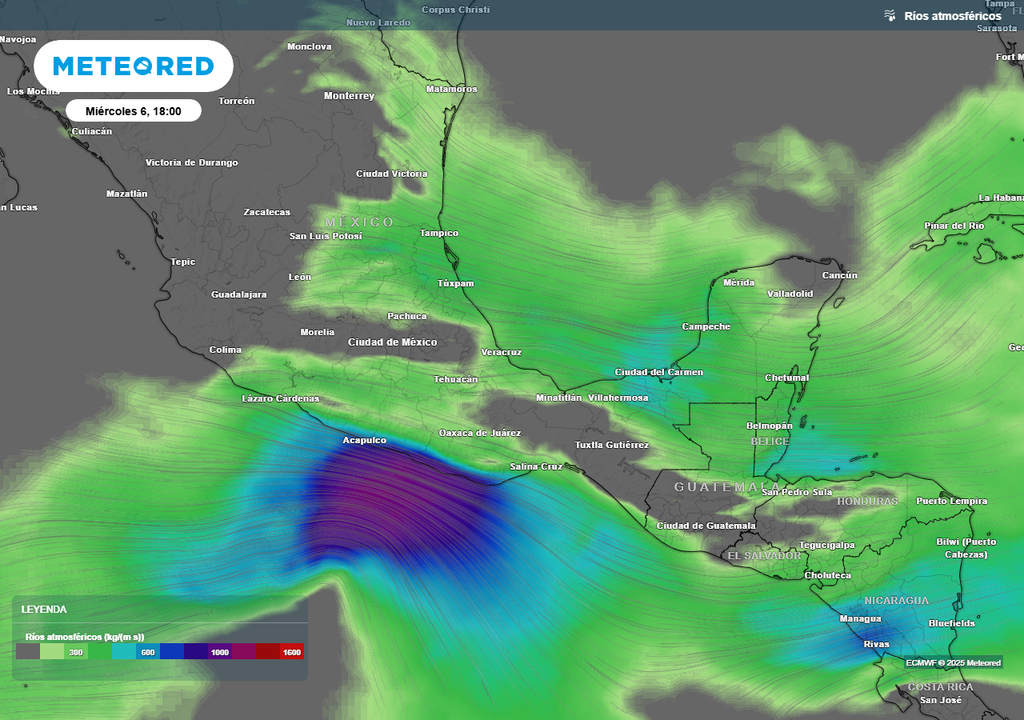Open the Ríos atmosféricos layer label
Screen dimensions: 1024x720
pos(952,16)
